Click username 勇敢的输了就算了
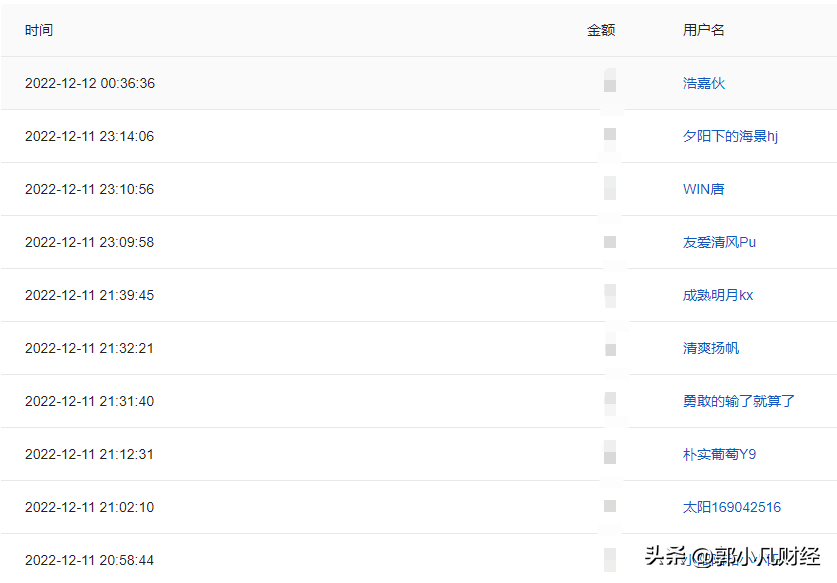 pos(738,401)
